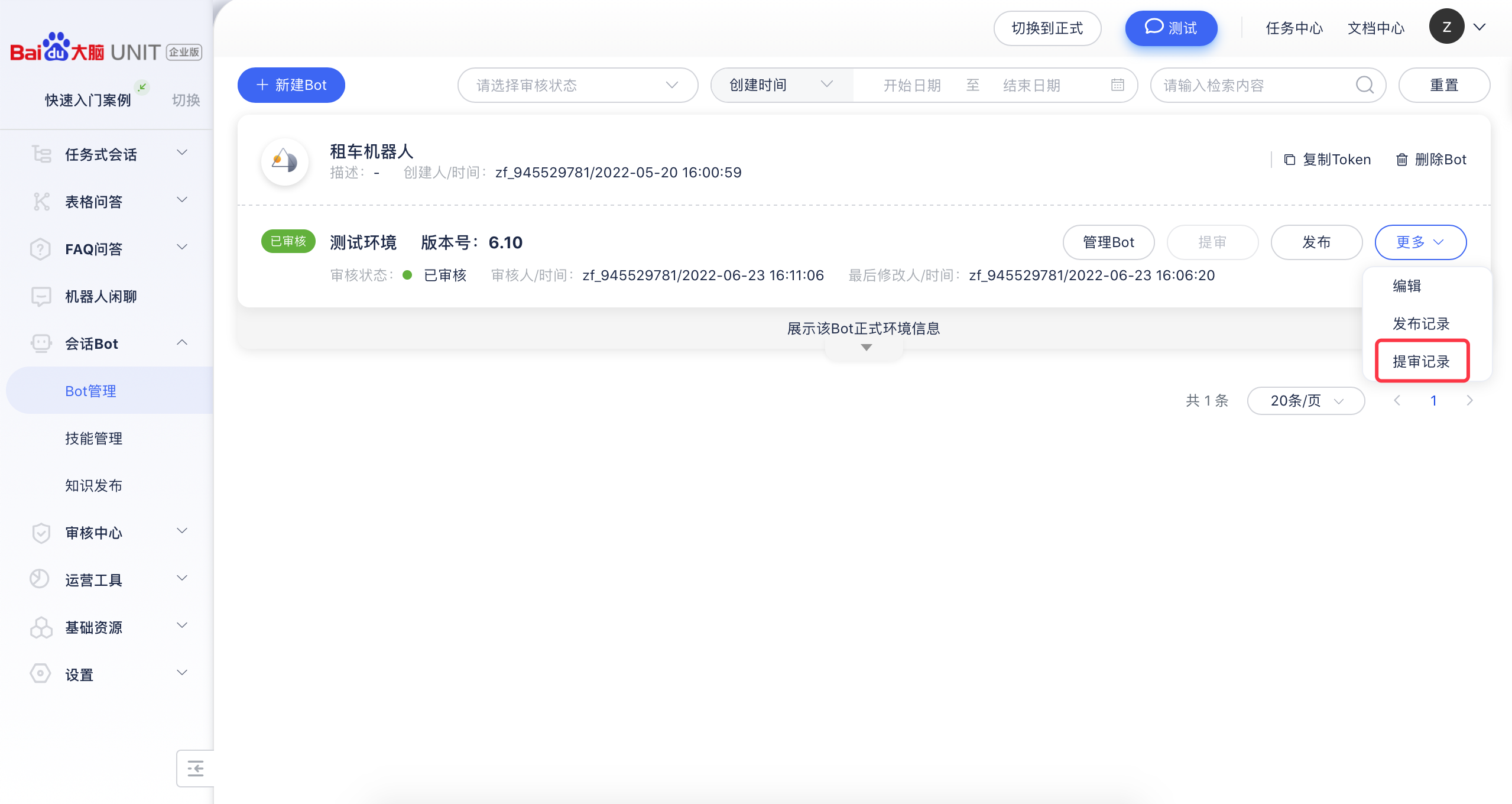Click the 已审核 green badge

pos(288,241)
